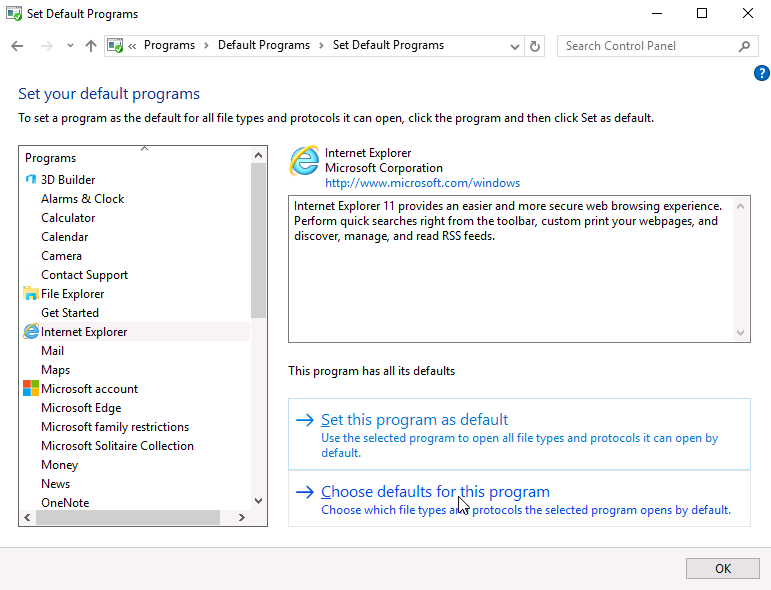Go up one level with Up arrow
Image resolution: width=771 pixels, height=590 pixels.
pos(91,46)
